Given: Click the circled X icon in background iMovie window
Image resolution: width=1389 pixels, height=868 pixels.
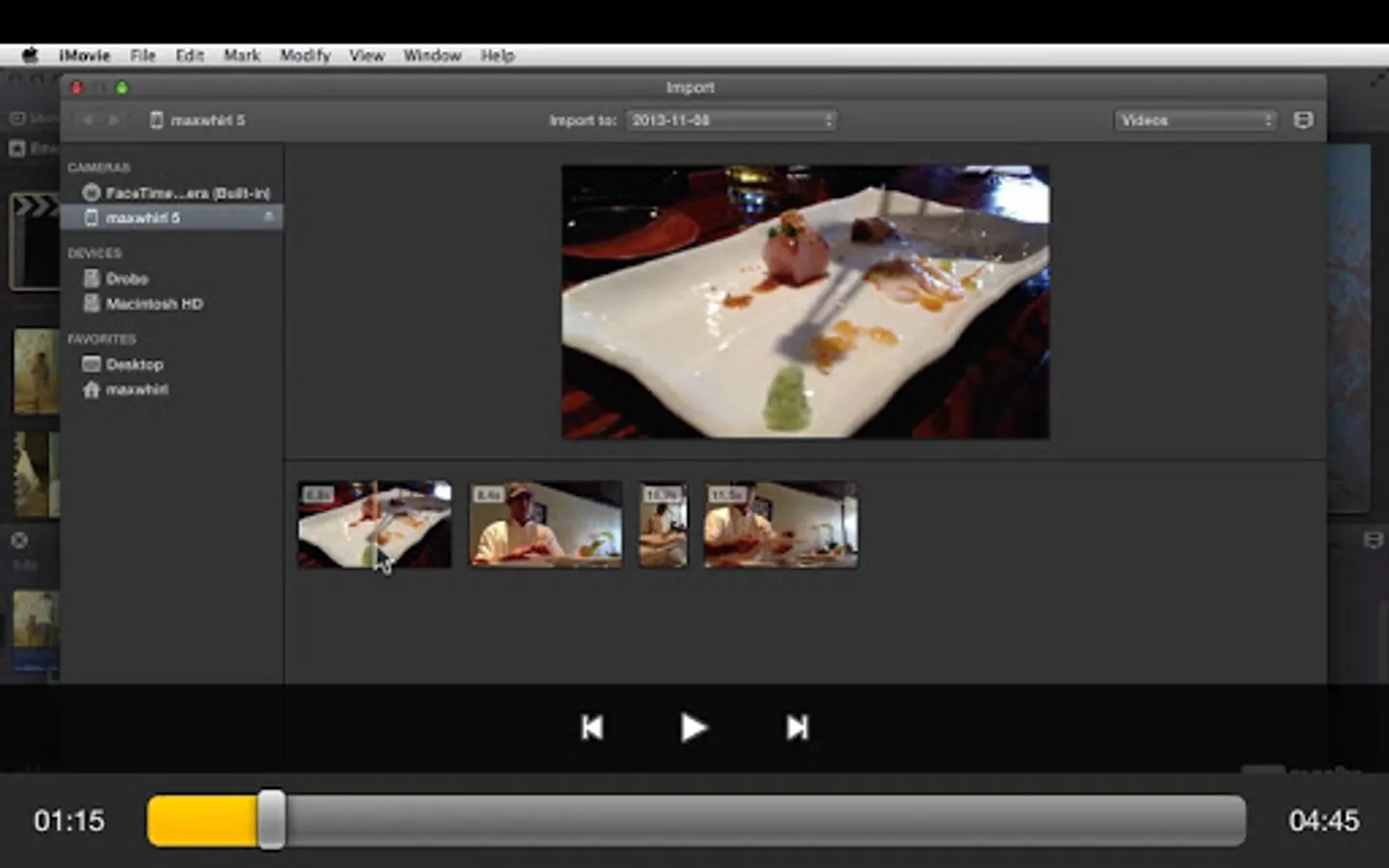Looking at the screenshot, I should click(x=19, y=540).
